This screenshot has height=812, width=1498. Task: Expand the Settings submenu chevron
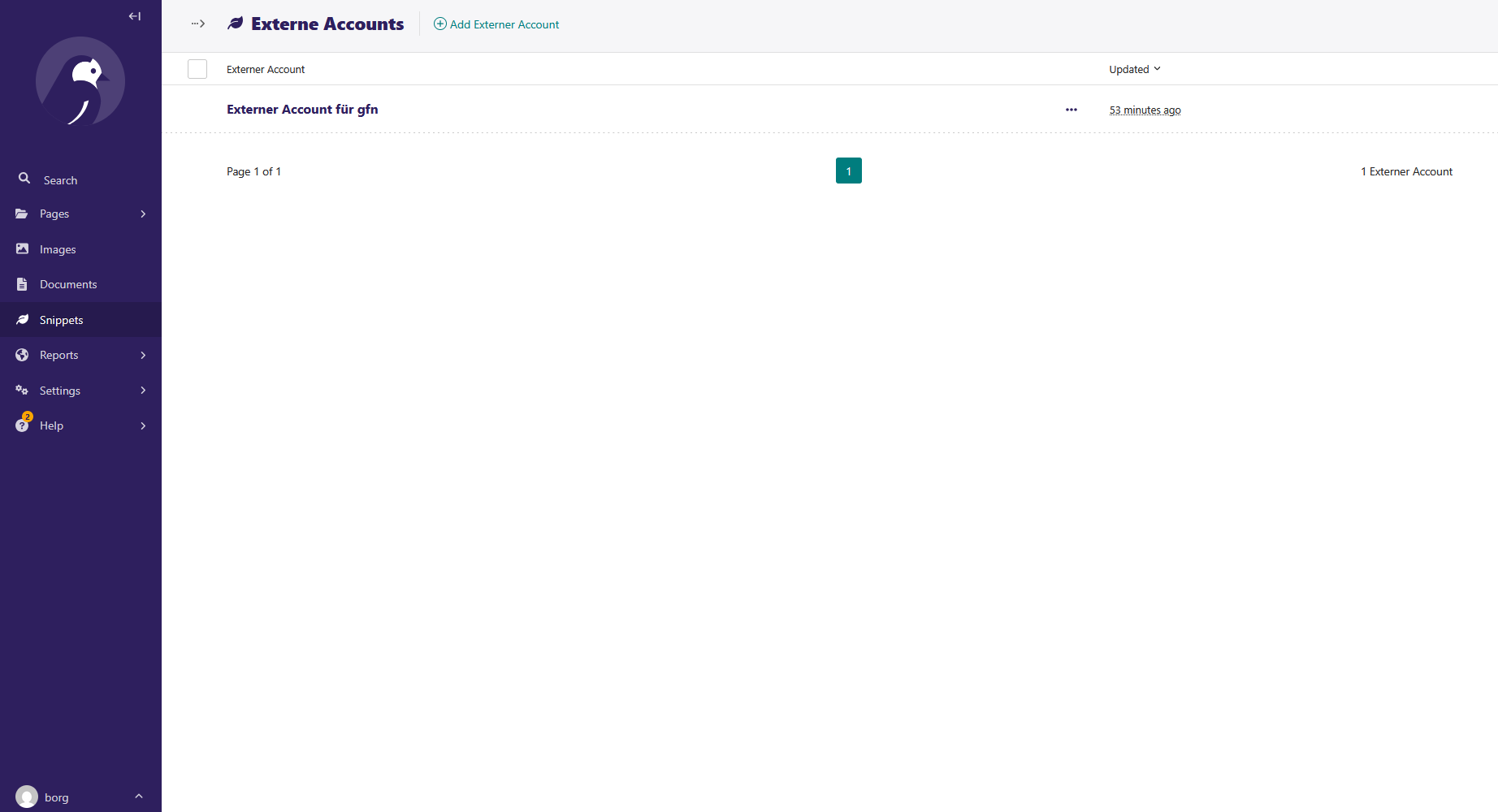click(x=143, y=390)
